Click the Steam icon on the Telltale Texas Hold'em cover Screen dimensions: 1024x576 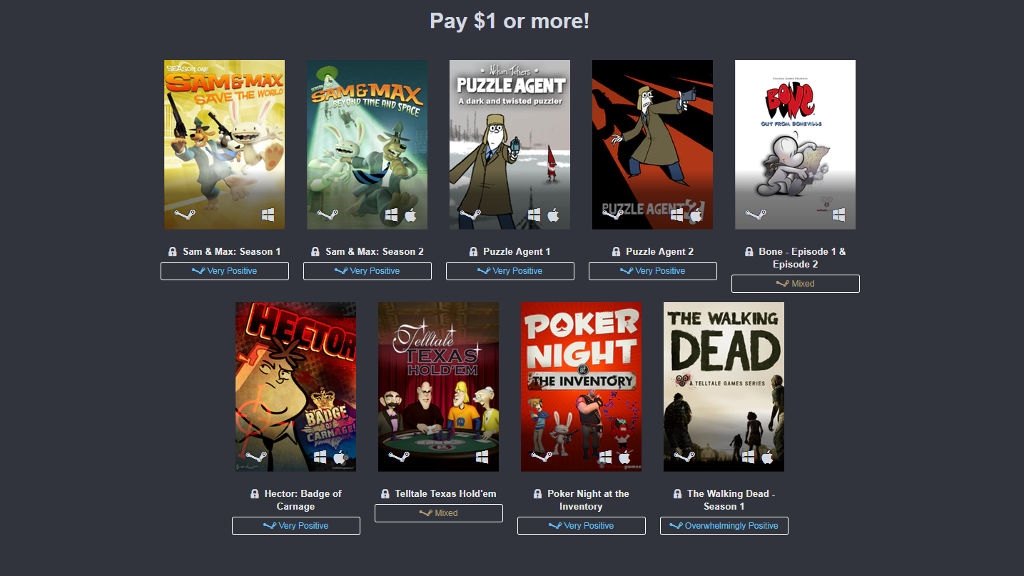click(398, 456)
